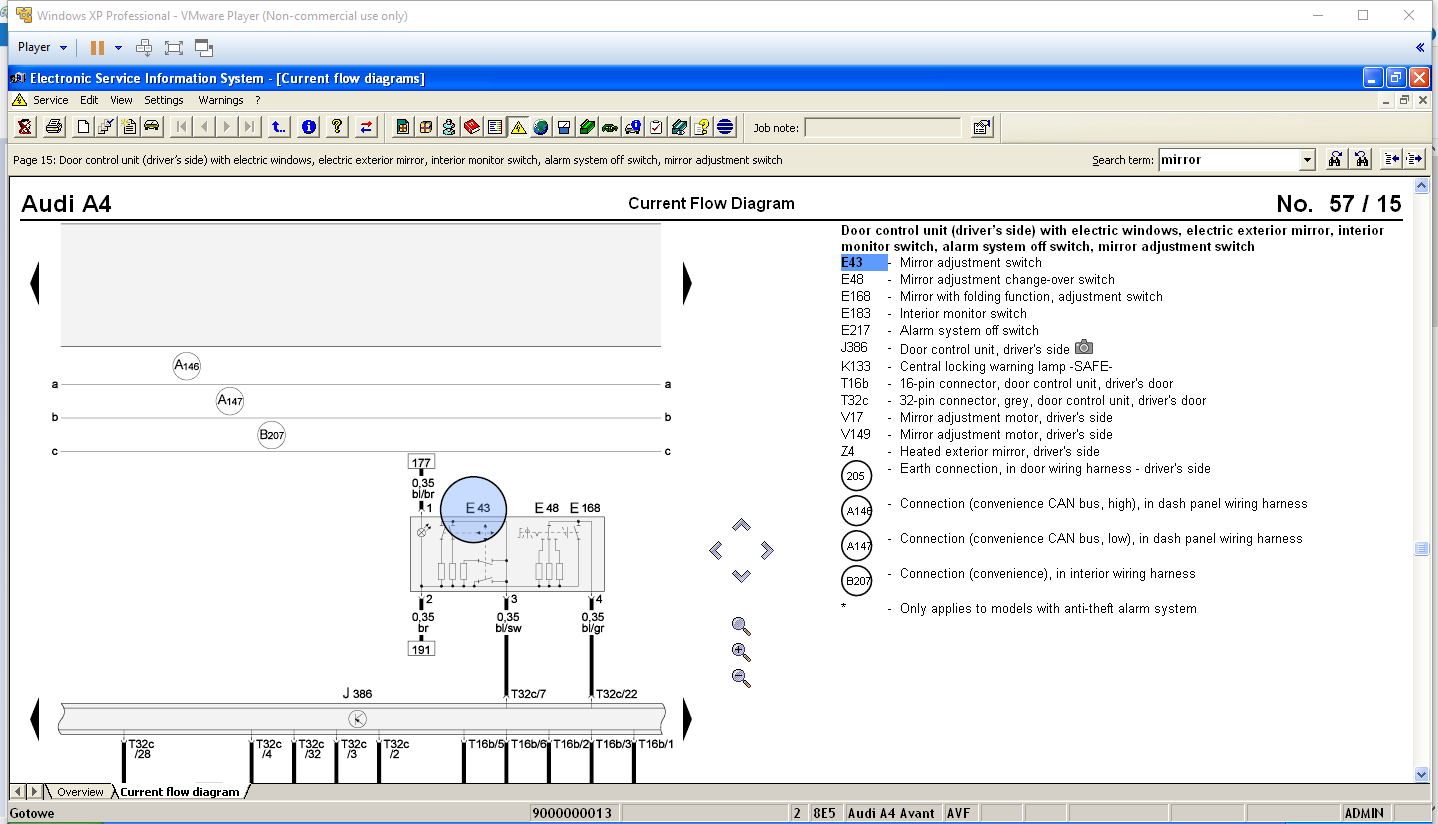
Task: Click the blank new page toolbar icon
Action: click(83, 127)
